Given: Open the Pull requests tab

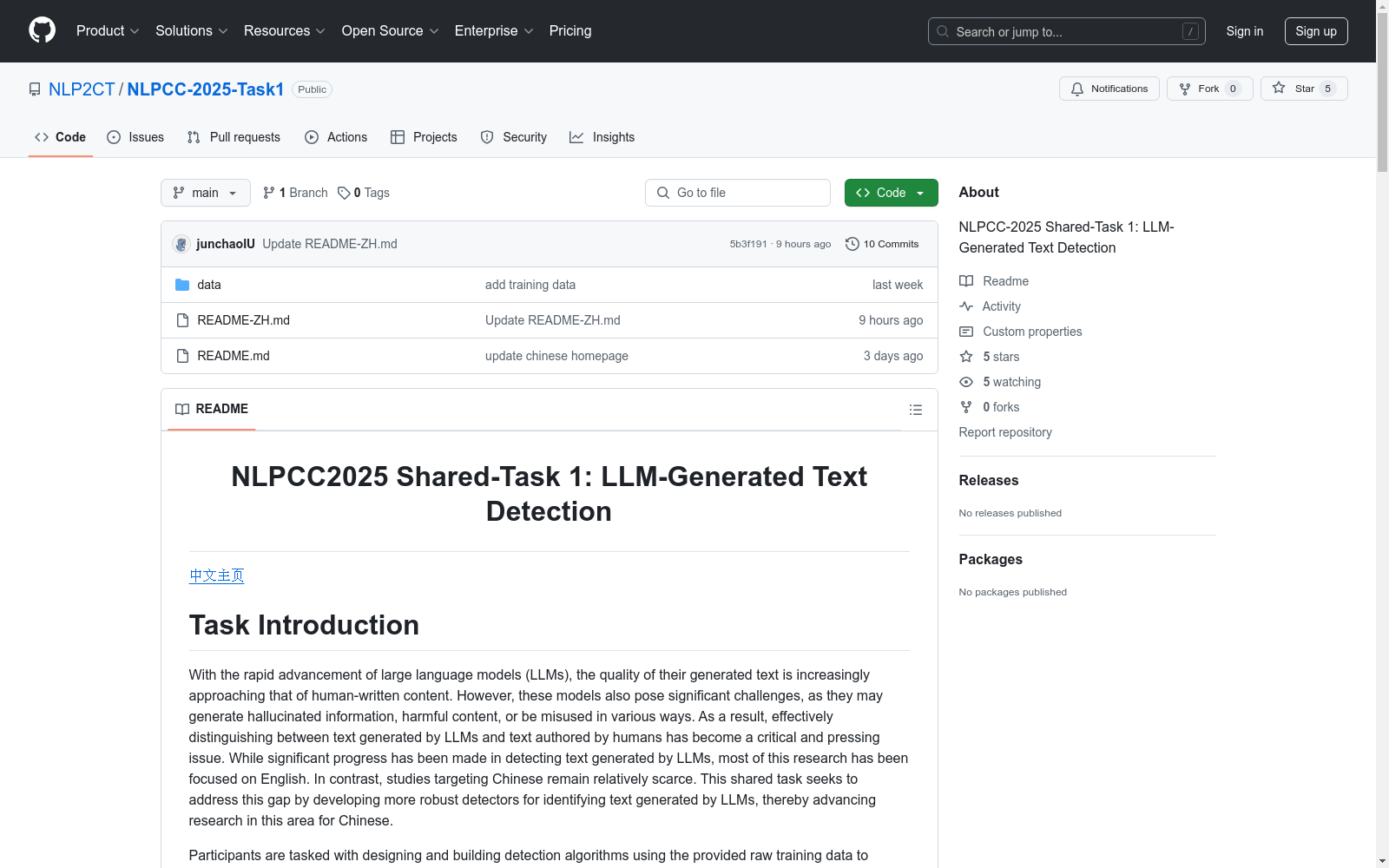Looking at the screenshot, I should tap(234, 137).
